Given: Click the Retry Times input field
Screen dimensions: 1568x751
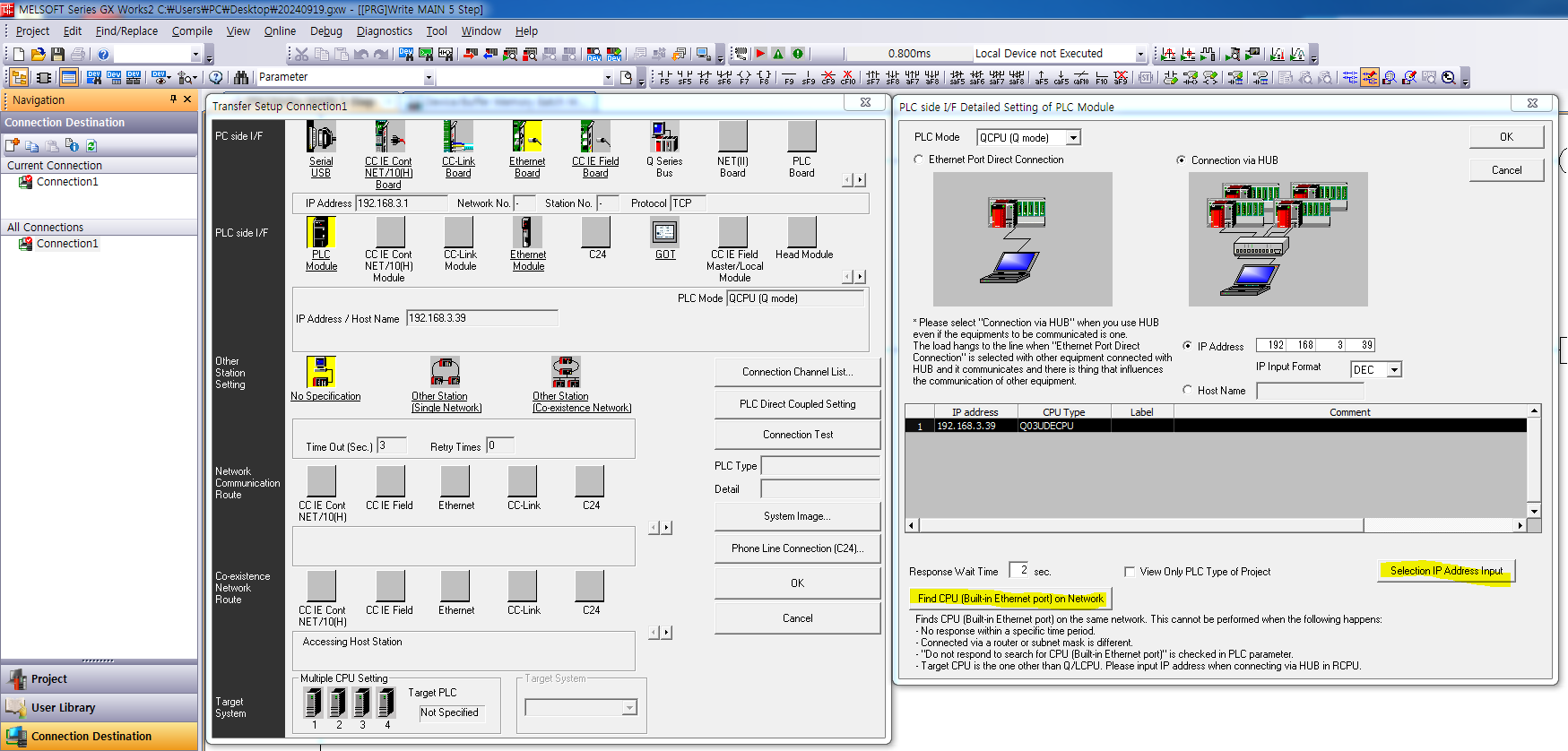Looking at the screenshot, I should click(500, 445).
